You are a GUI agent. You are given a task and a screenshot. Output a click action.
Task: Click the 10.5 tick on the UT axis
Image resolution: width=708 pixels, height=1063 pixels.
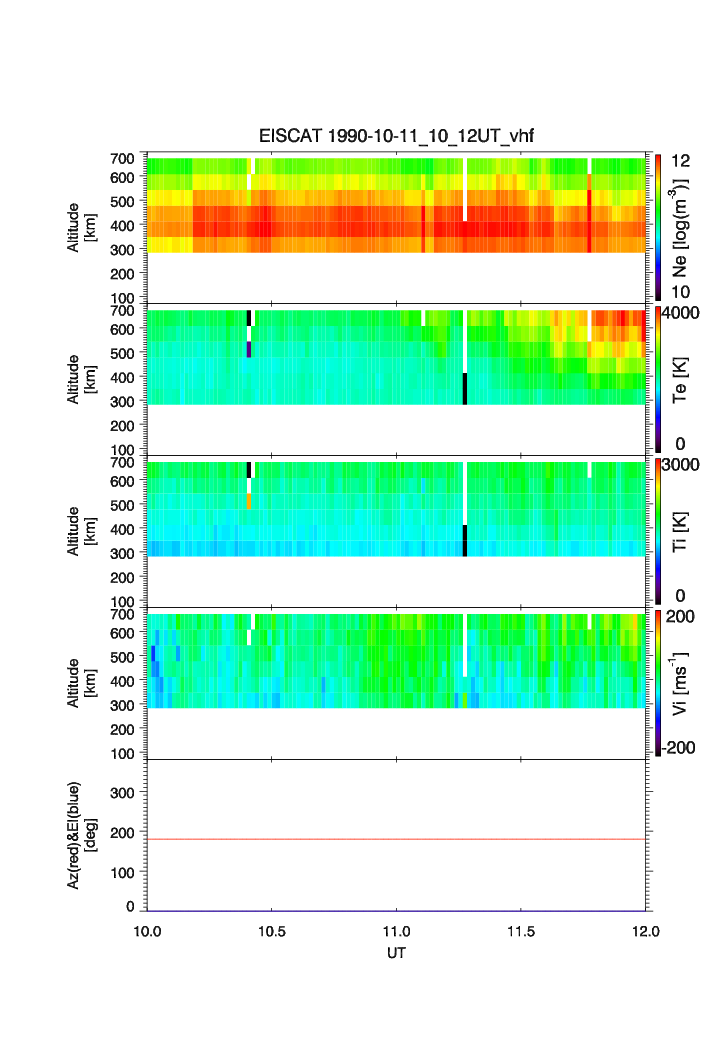click(272, 931)
